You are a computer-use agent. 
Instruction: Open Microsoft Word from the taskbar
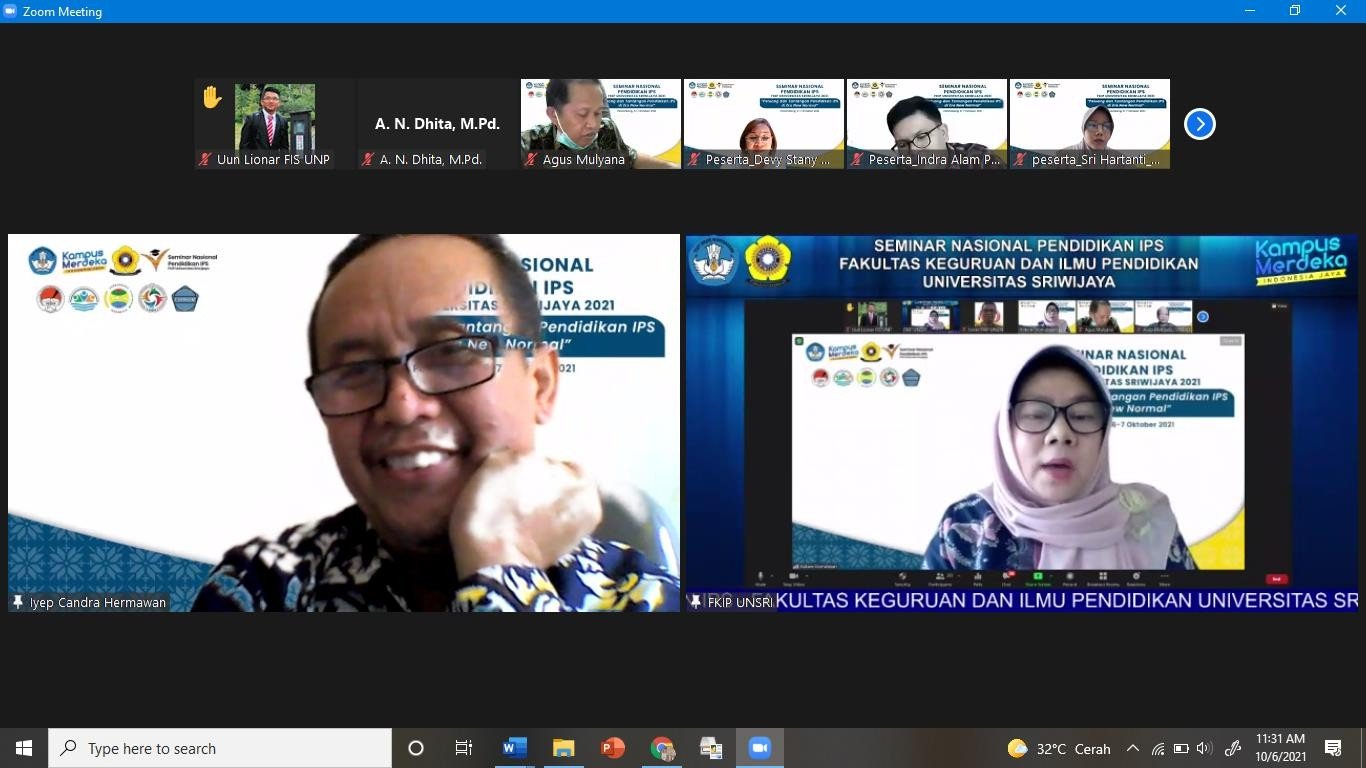pos(514,748)
